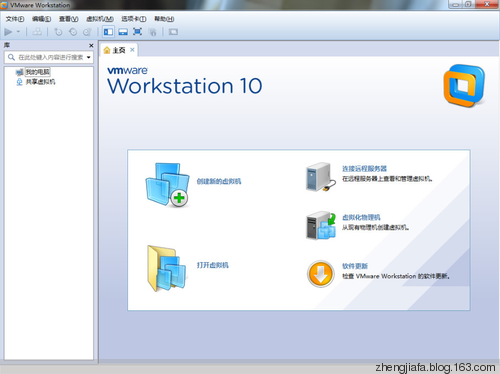Click the 软件更新 link
This screenshot has height=374, width=500.
click(355, 266)
